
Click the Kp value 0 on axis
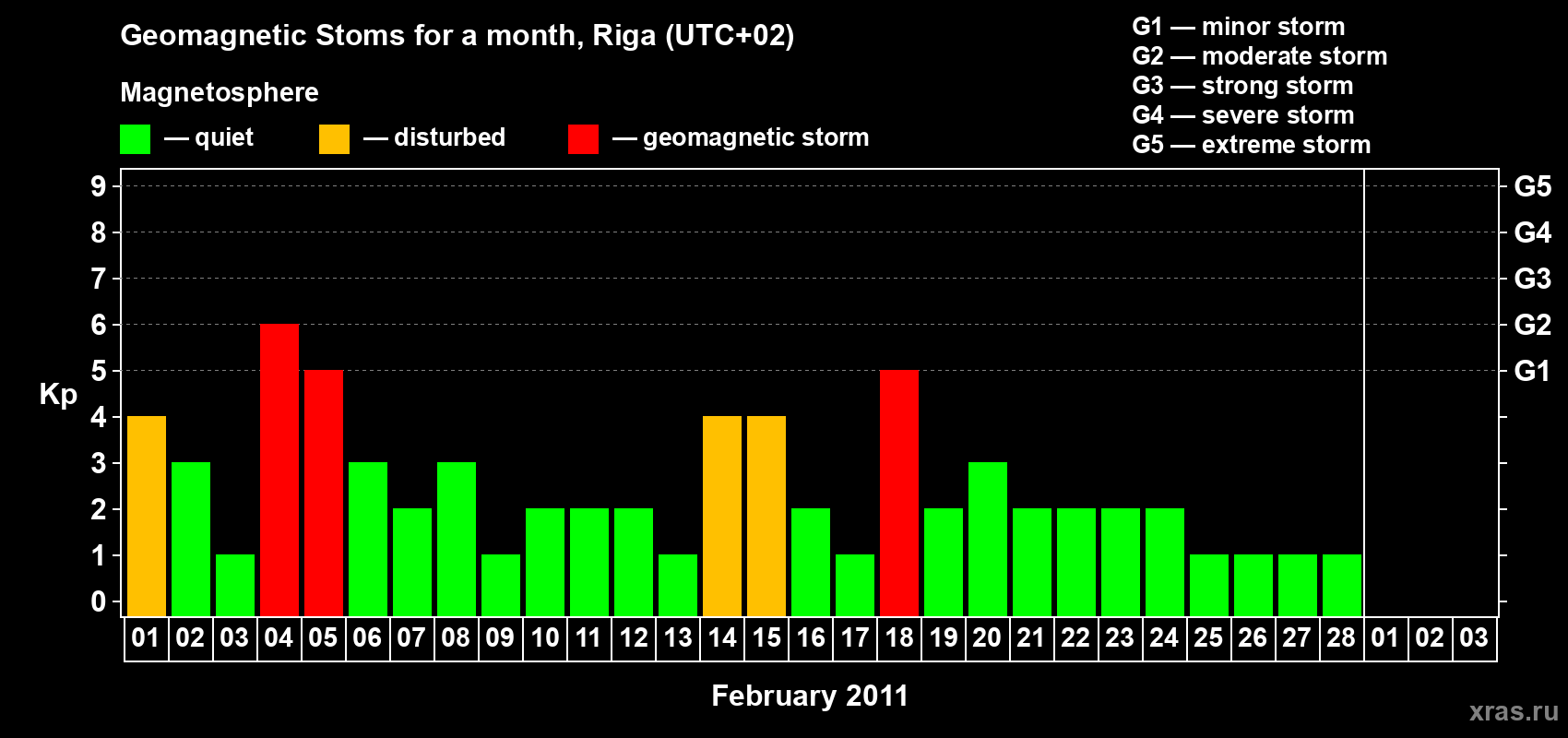(x=99, y=601)
